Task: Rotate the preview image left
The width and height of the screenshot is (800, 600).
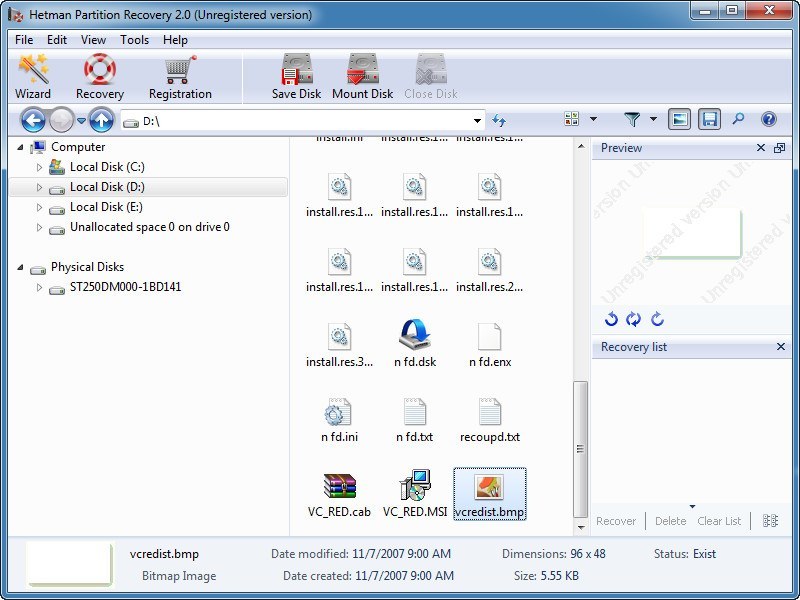Action: tap(612, 319)
